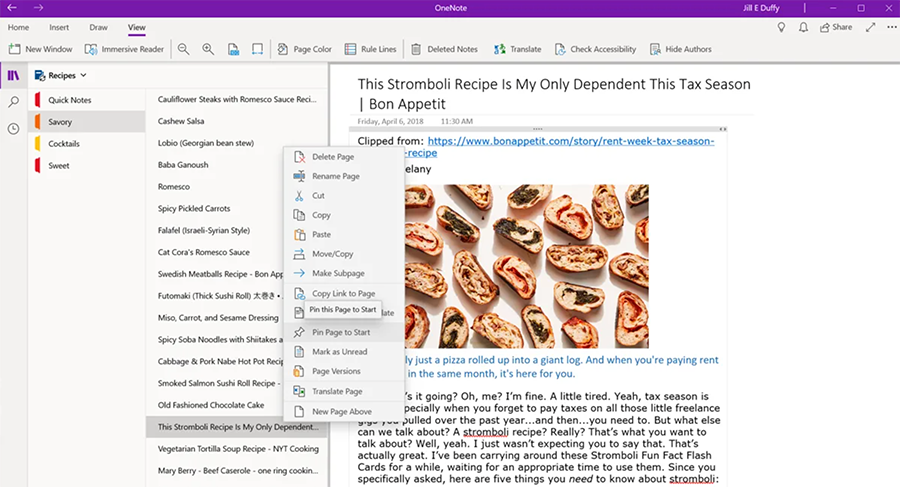Toggle Rule Lines

[x=371, y=49]
